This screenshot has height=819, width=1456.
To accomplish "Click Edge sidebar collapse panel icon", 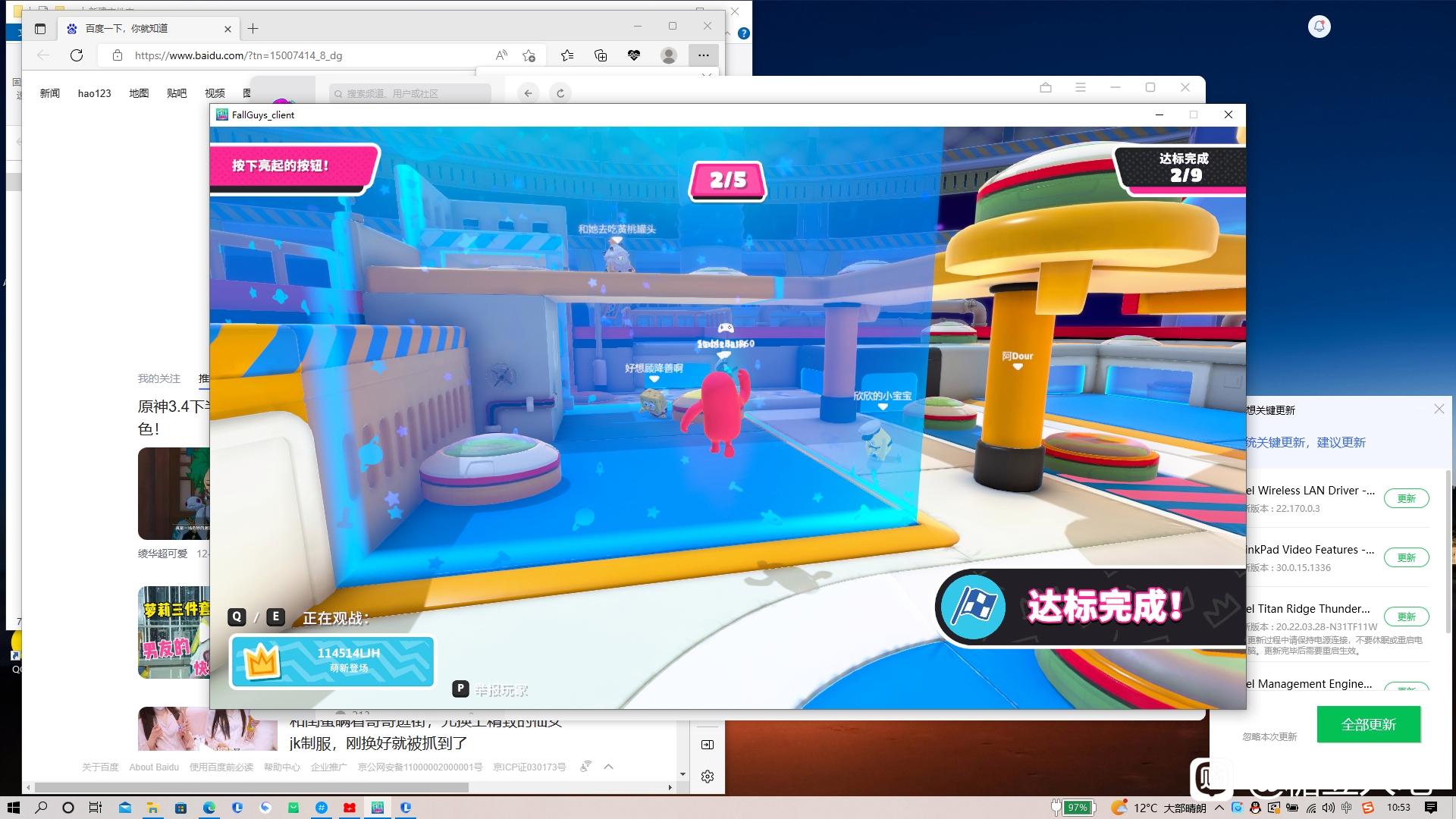I will (708, 745).
